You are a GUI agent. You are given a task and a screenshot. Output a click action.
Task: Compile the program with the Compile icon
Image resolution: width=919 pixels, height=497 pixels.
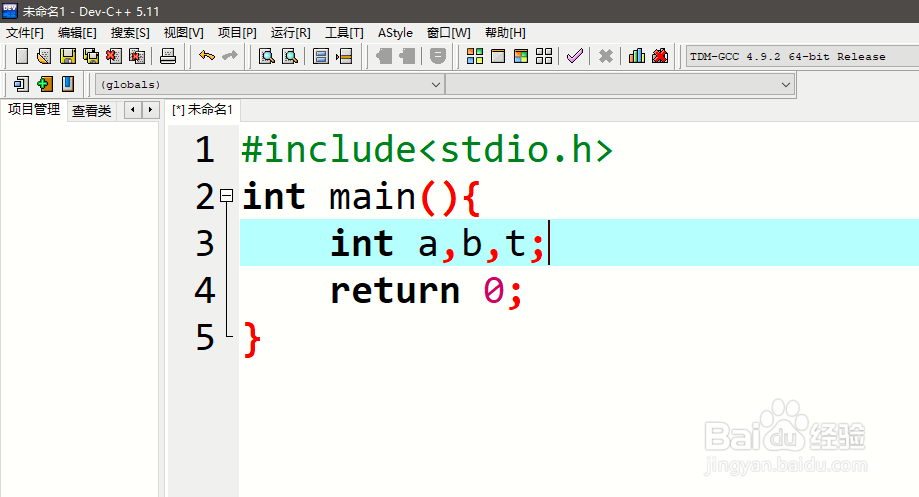pos(475,56)
